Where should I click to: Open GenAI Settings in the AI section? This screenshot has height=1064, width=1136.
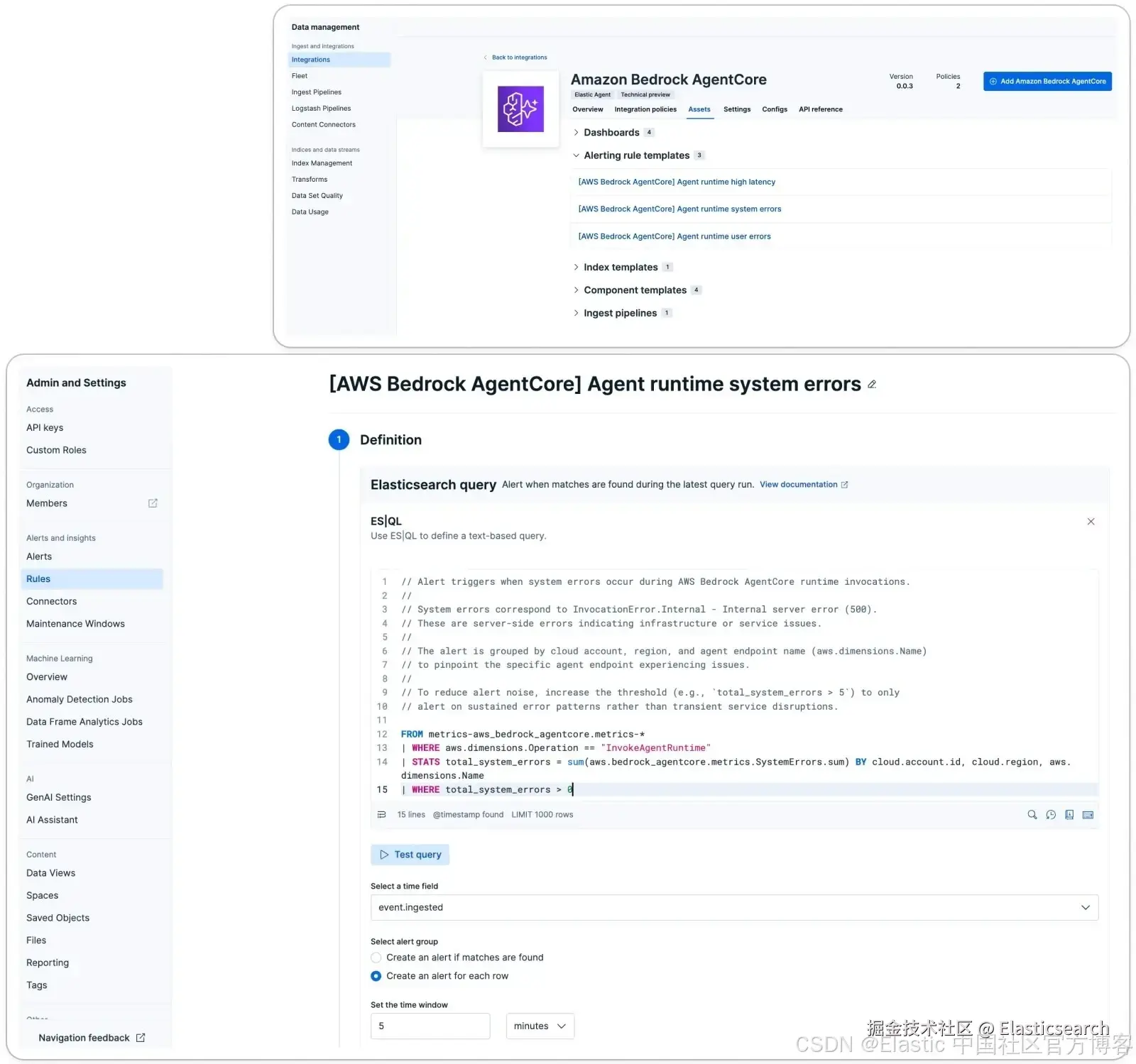pos(59,798)
